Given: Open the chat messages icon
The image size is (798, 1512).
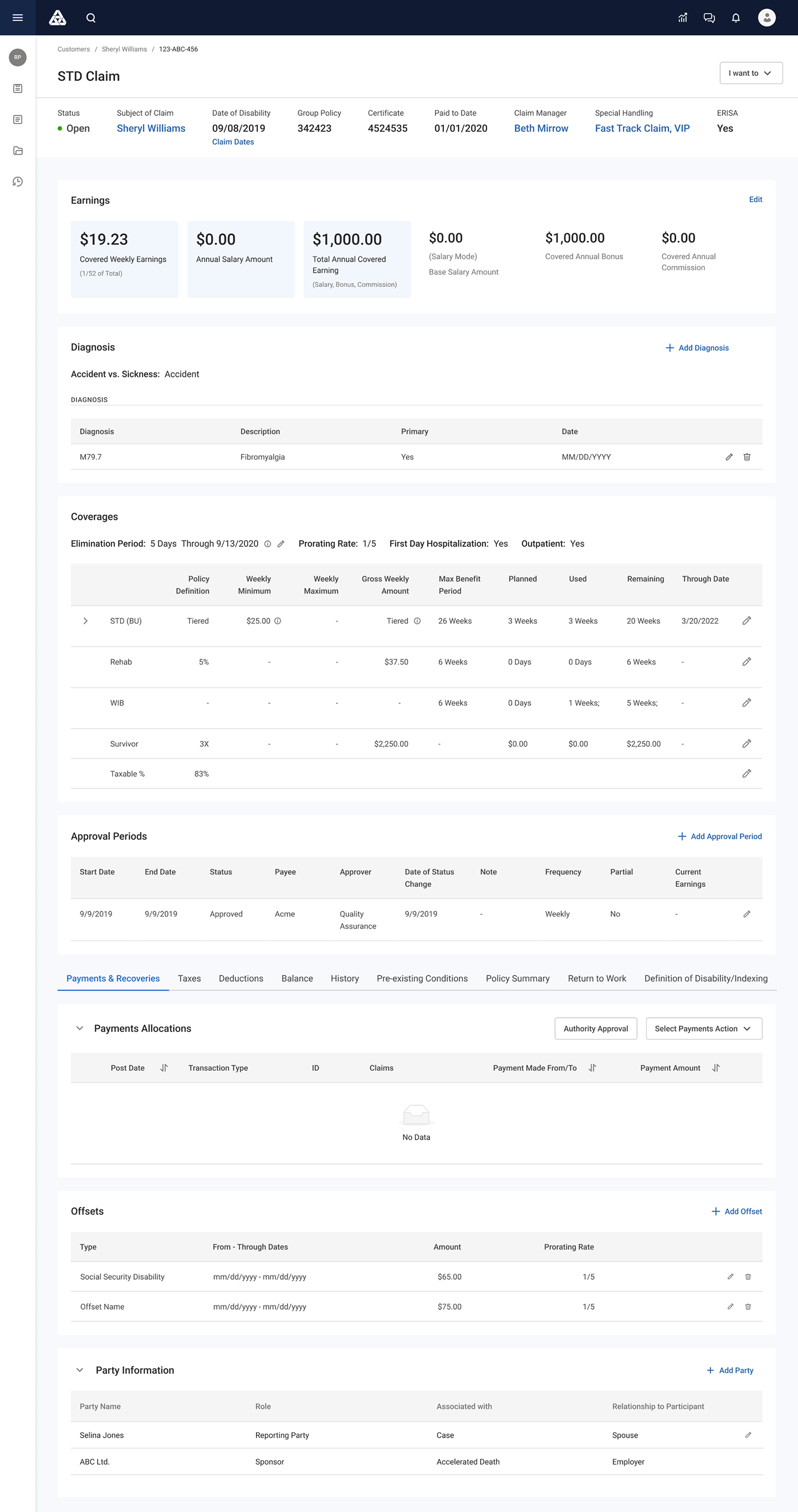Looking at the screenshot, I should point(709,18).
